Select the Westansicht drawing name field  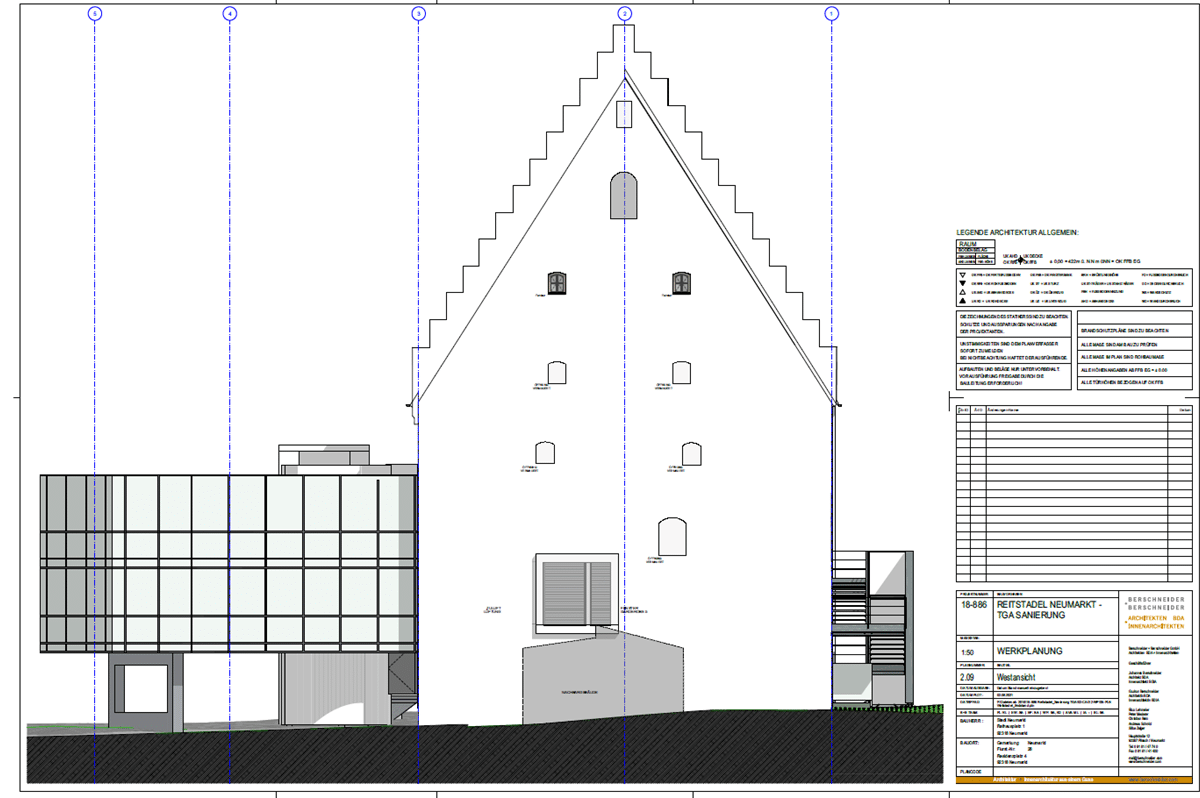tap(1018, 676)
